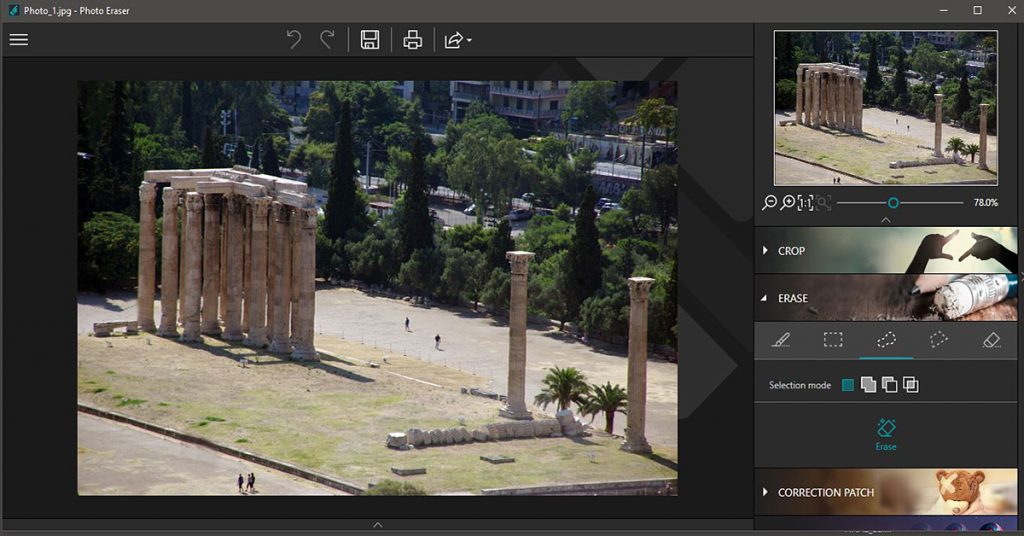Expand the CROP panel section
Image resolution: width=1024 pixels, height=536 pixels.
790,251
